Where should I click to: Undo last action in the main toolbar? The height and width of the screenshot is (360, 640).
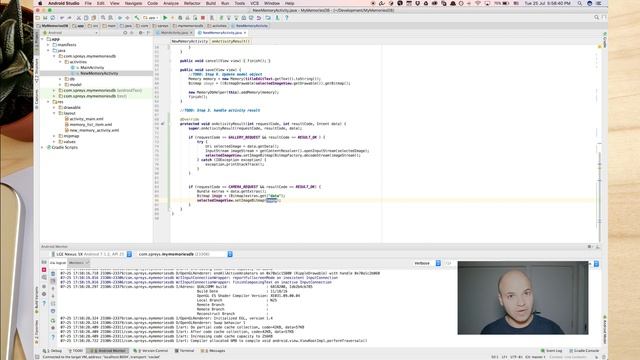(62, 18)
